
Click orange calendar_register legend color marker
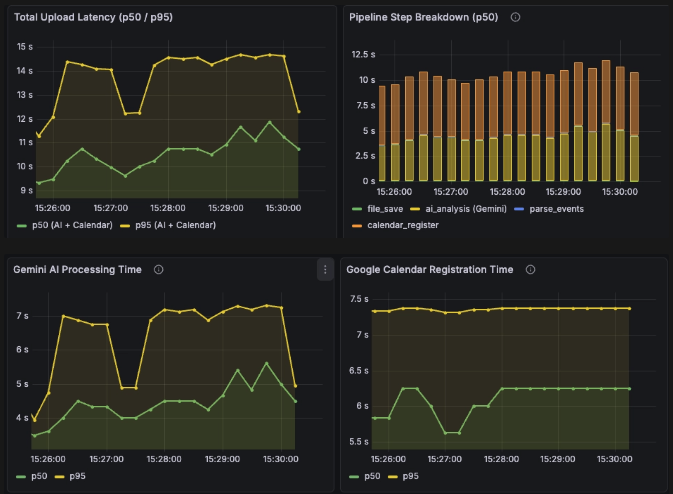(x=356, y=224)
